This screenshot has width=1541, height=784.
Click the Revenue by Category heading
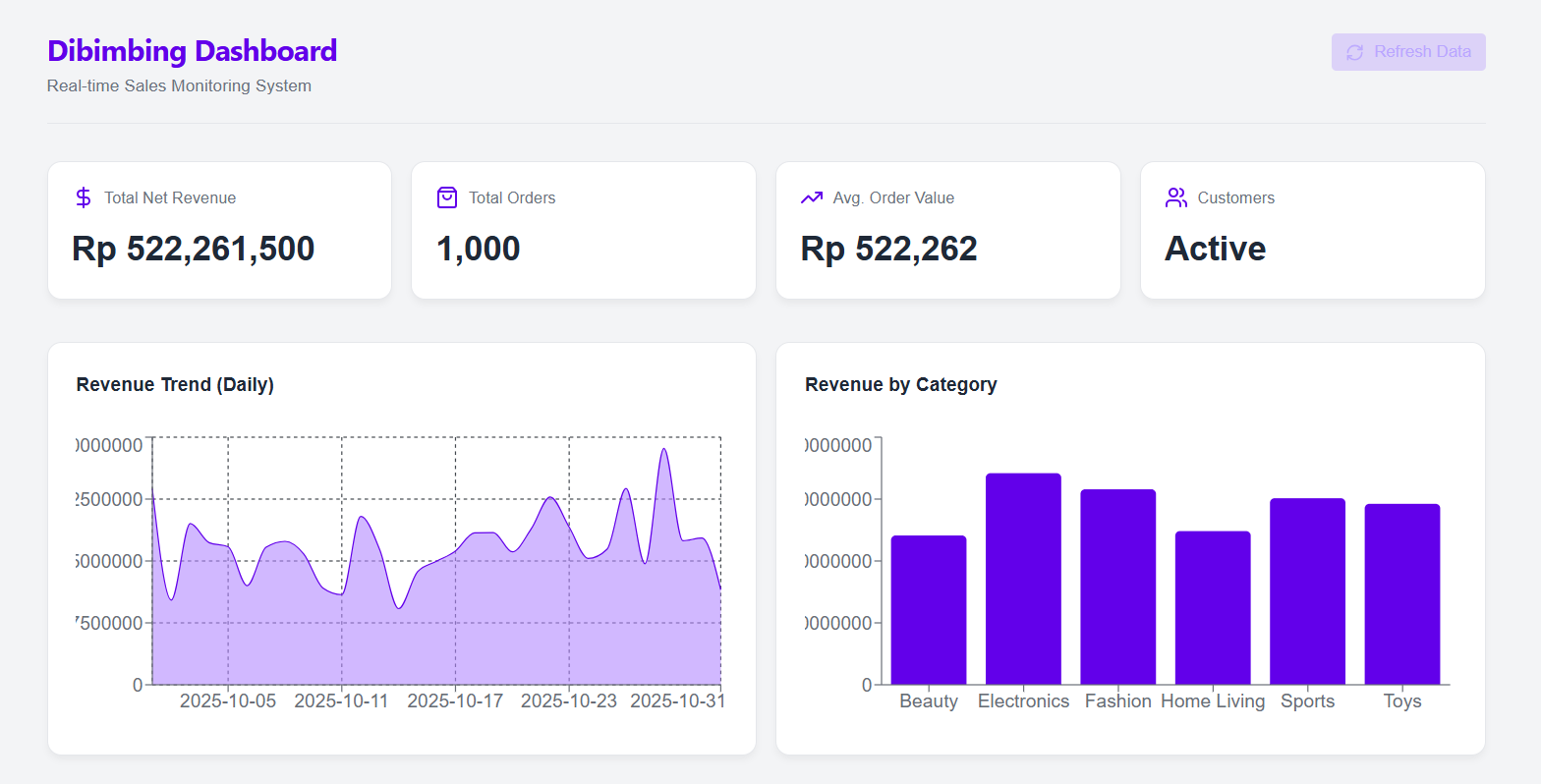point(900,384)
